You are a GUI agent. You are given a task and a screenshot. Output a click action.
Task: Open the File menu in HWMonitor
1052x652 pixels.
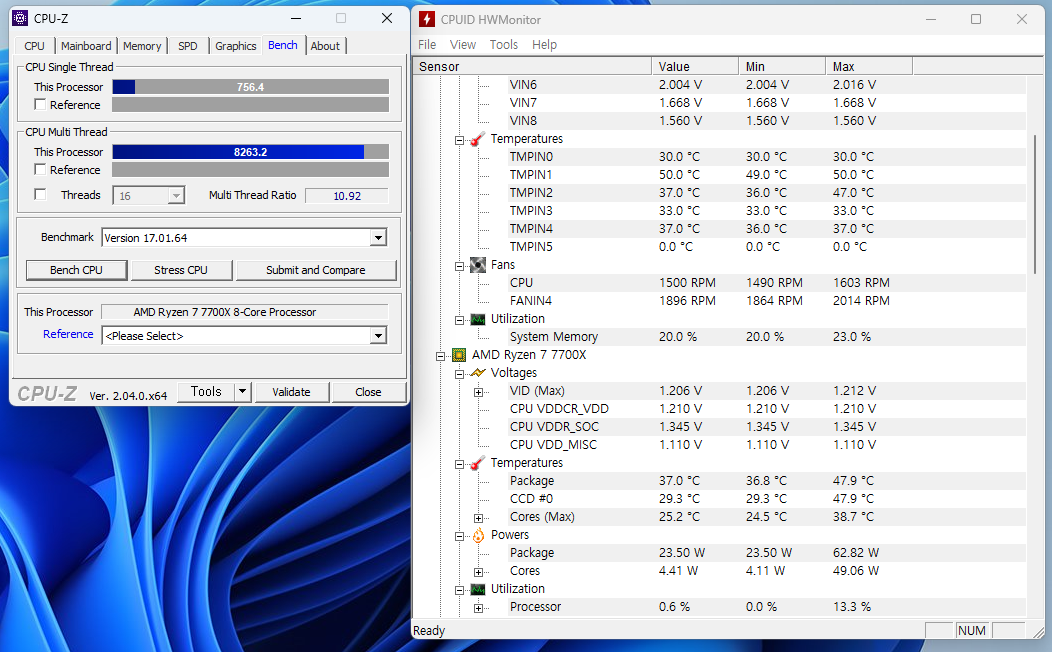tap(427, 44)
